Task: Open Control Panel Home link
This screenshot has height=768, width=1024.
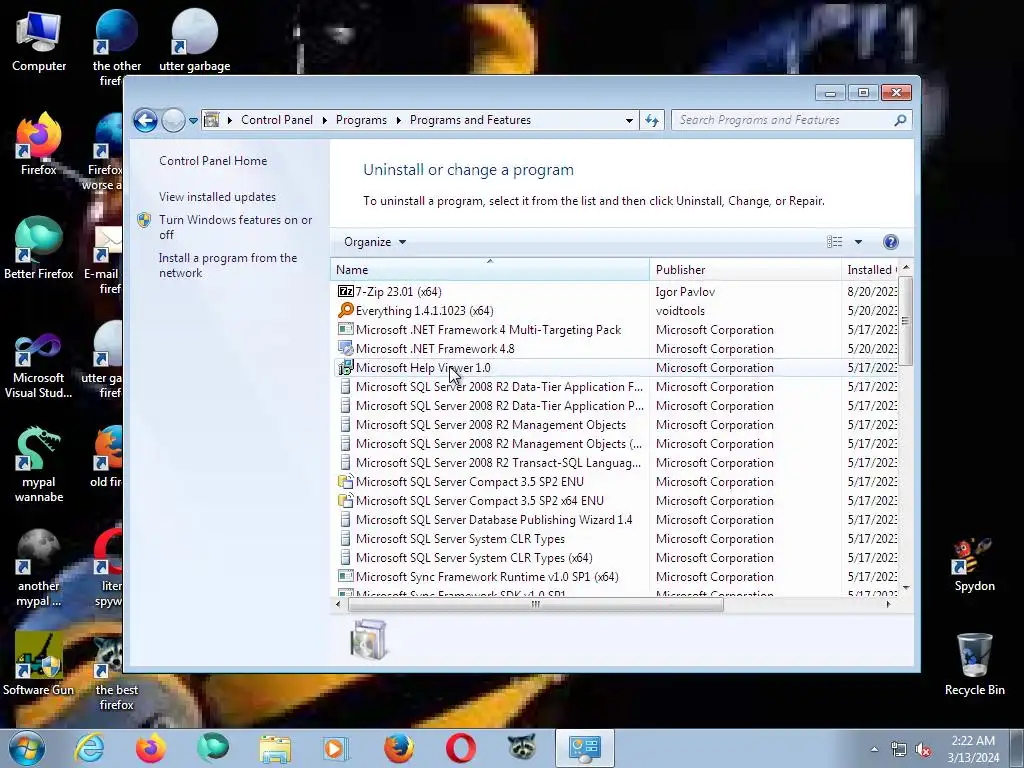Action: [x=213, y=161]
